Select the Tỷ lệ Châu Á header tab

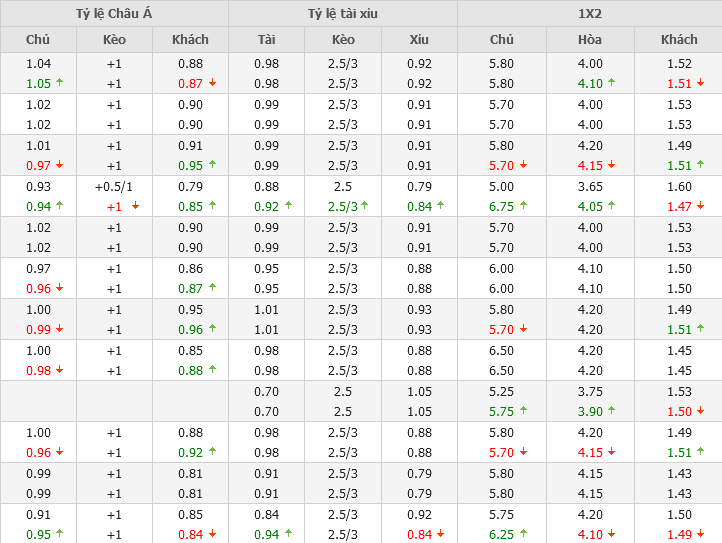click(x=114, y=14)
